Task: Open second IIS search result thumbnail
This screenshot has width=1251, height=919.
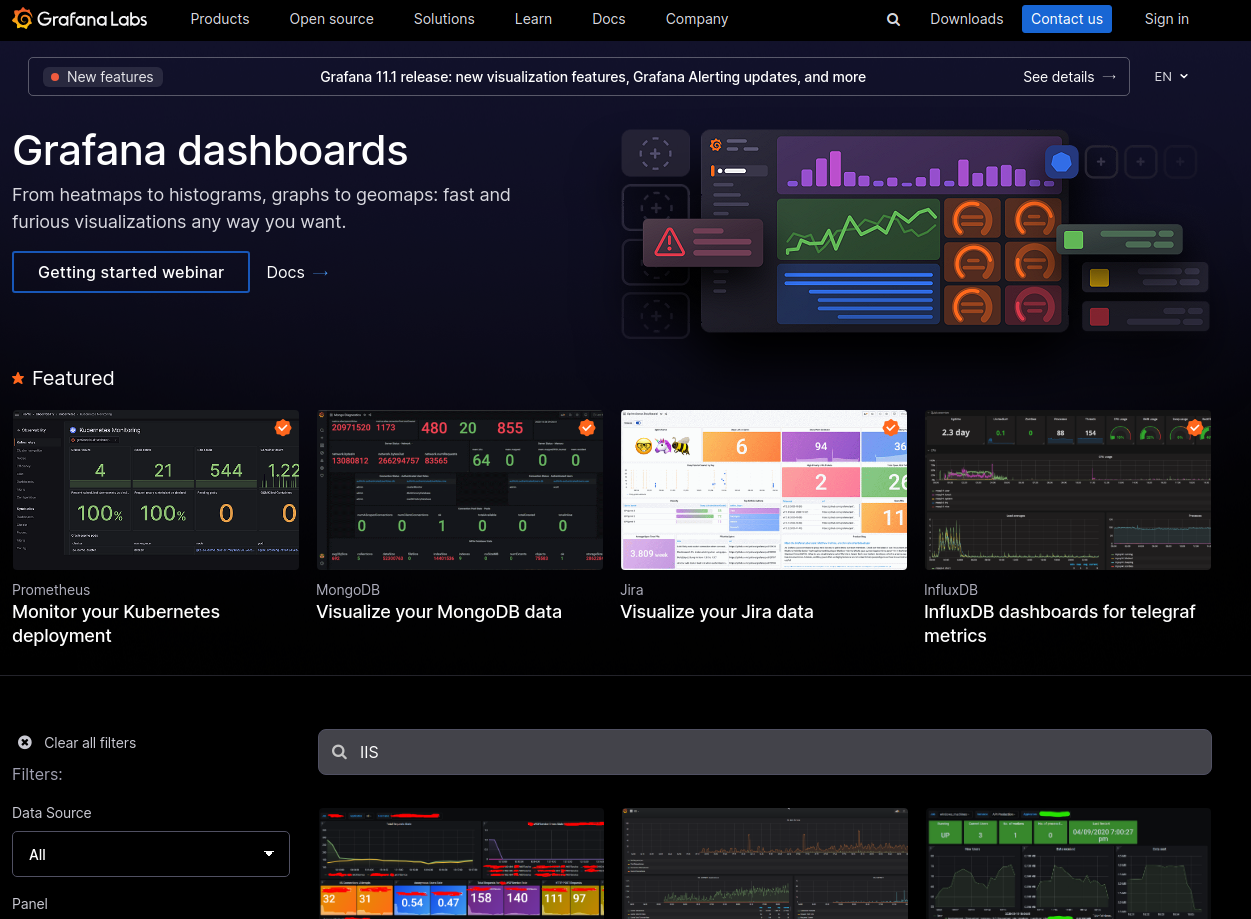Action: tap(765, 863)
